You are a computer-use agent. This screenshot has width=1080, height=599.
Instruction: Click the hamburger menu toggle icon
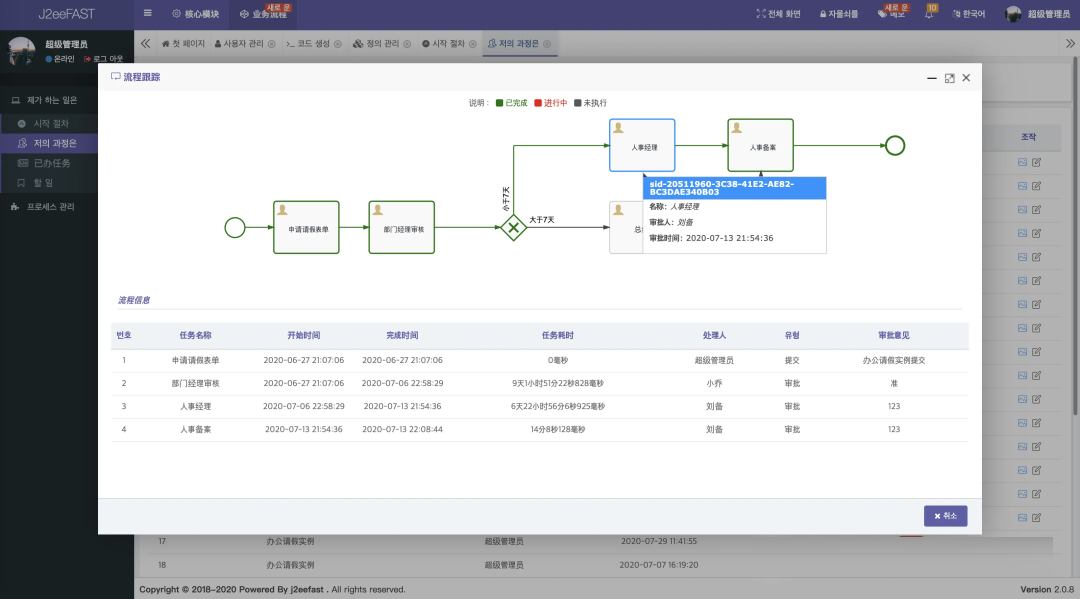[x=148, y=14]
